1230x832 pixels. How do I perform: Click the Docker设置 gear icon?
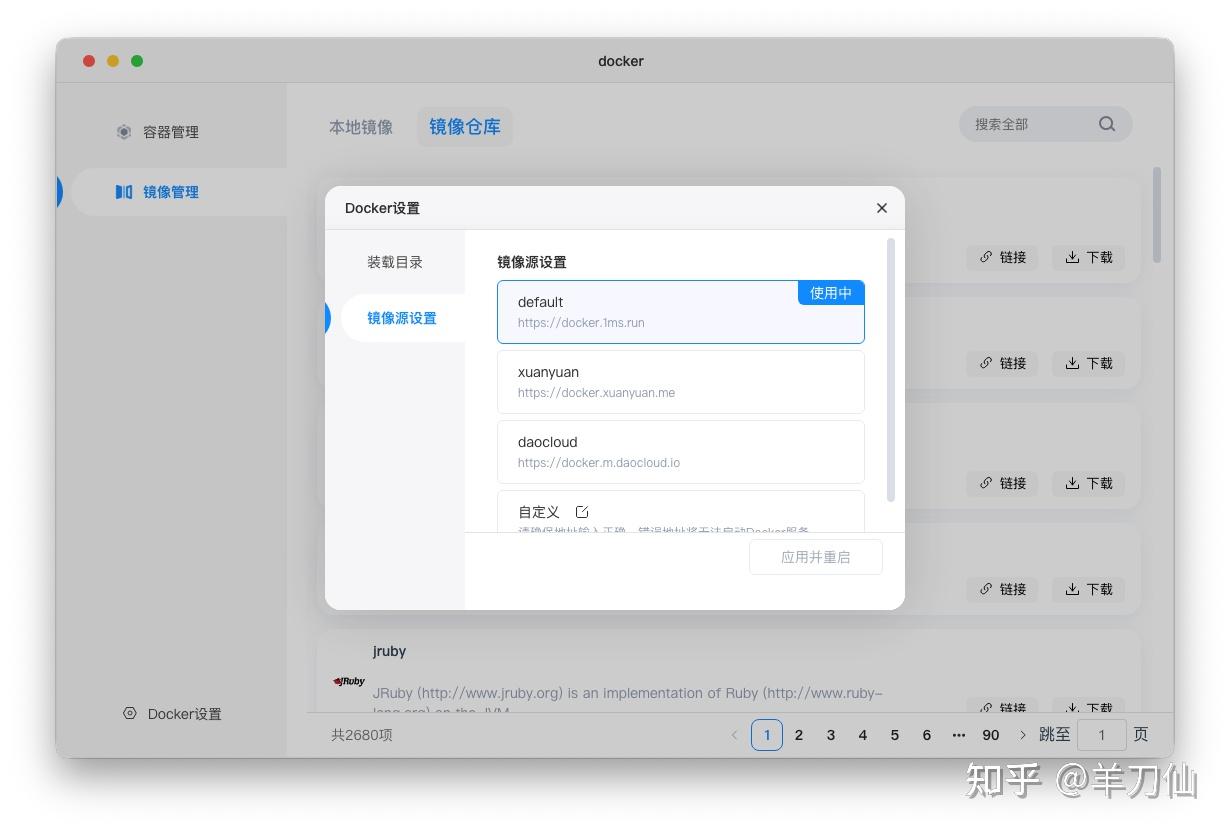pos(130,714)
